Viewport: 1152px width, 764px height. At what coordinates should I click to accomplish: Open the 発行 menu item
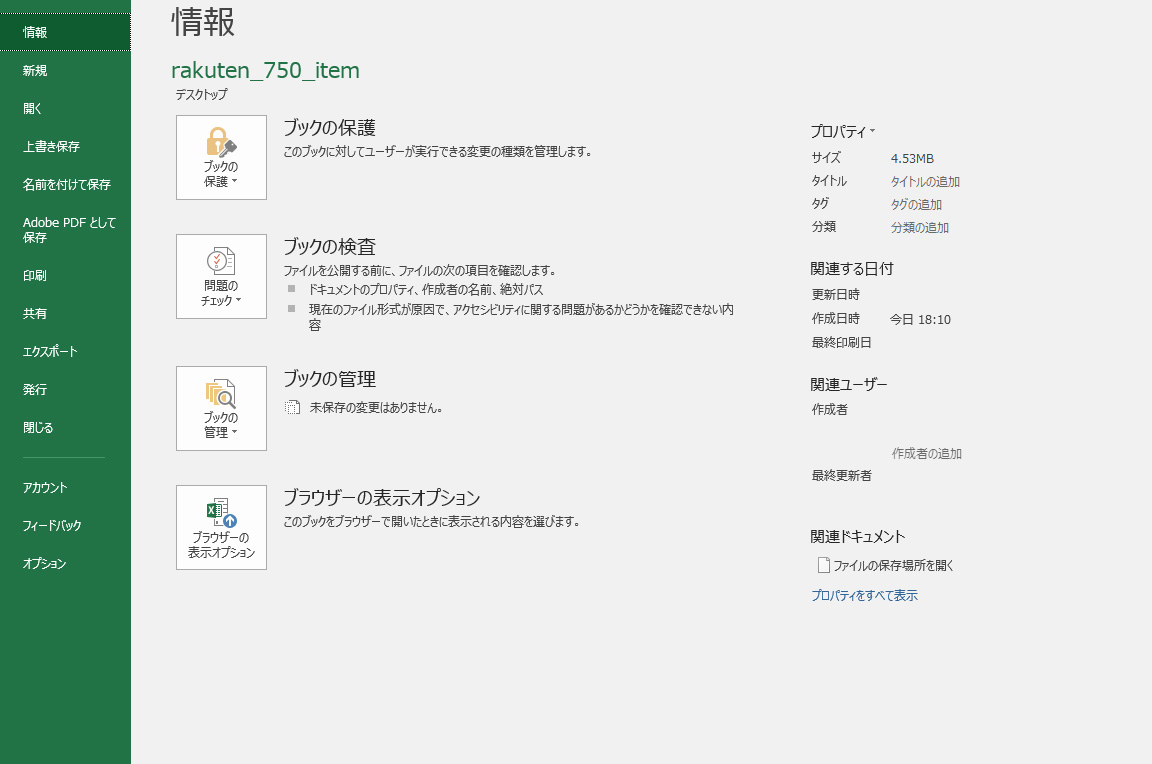pyautogui.click(x=65, y=390)
